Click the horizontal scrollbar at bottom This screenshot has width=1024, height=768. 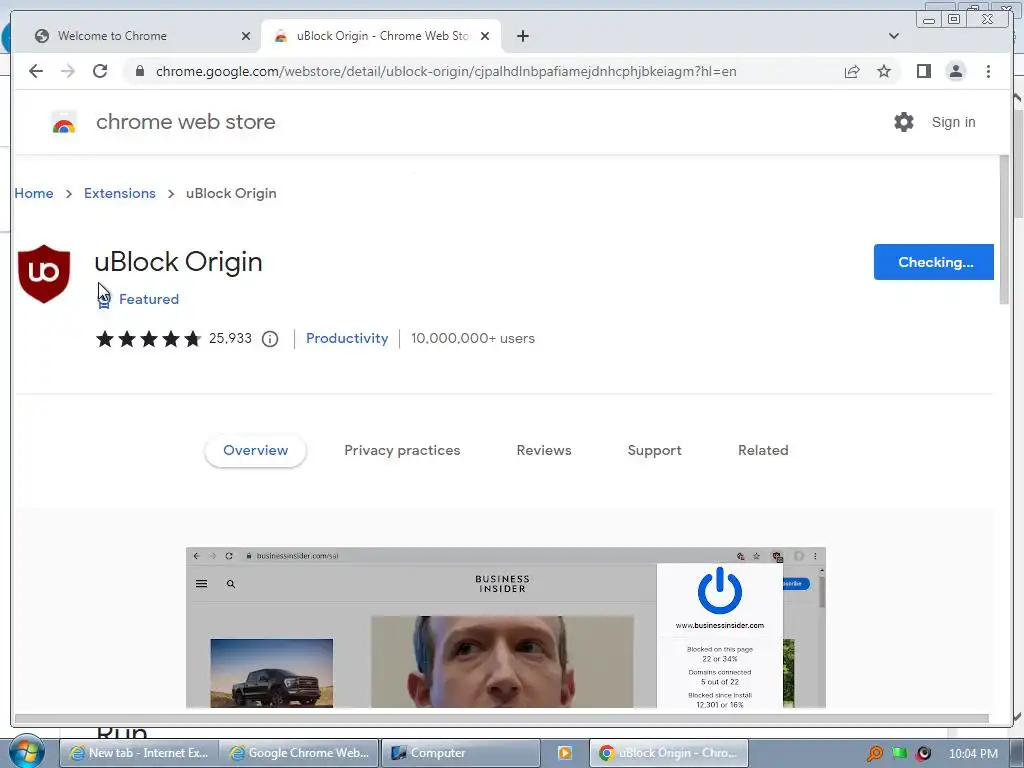pyautogui.click(x=502, y=719)
